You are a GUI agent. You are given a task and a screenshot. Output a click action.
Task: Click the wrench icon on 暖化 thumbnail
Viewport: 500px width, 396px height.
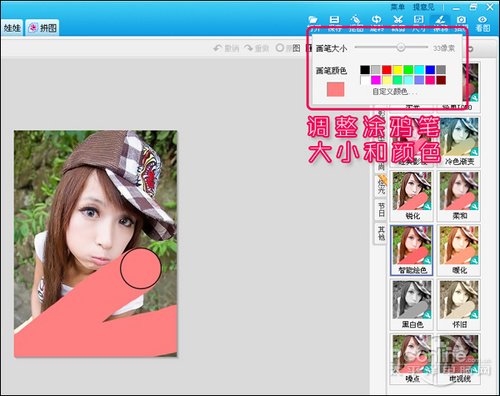click(474, 260)
